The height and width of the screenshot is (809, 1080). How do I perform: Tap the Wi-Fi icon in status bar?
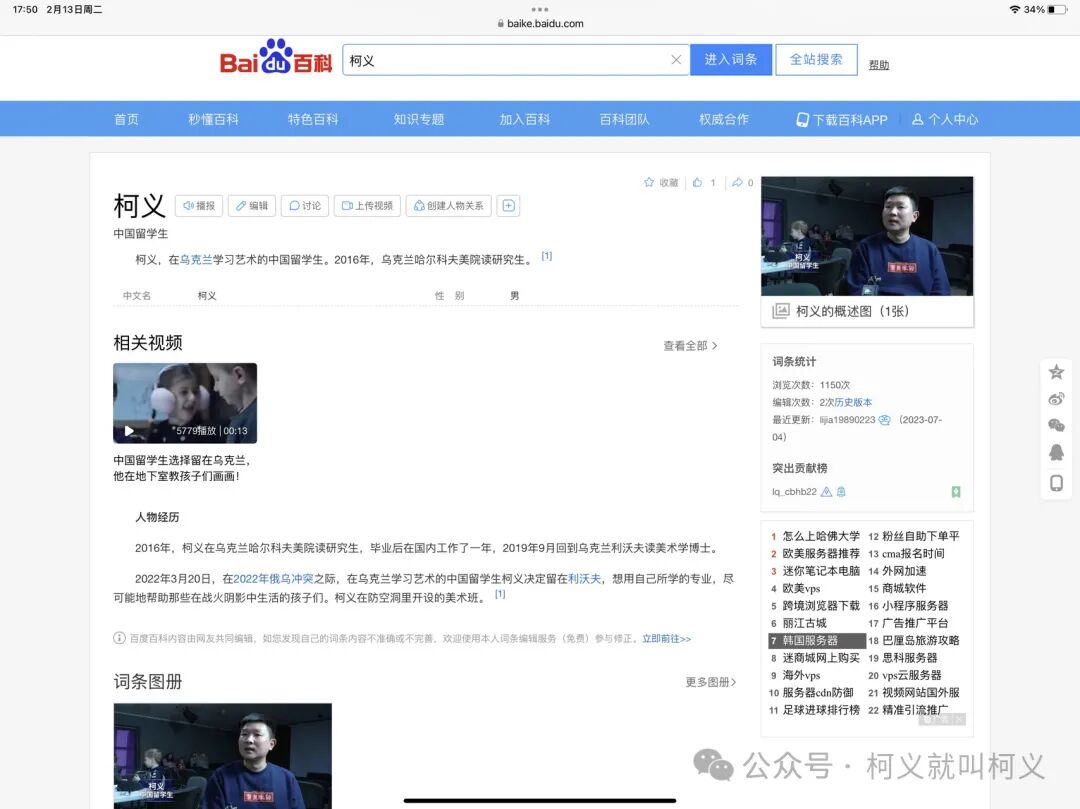coord(1015,9)
